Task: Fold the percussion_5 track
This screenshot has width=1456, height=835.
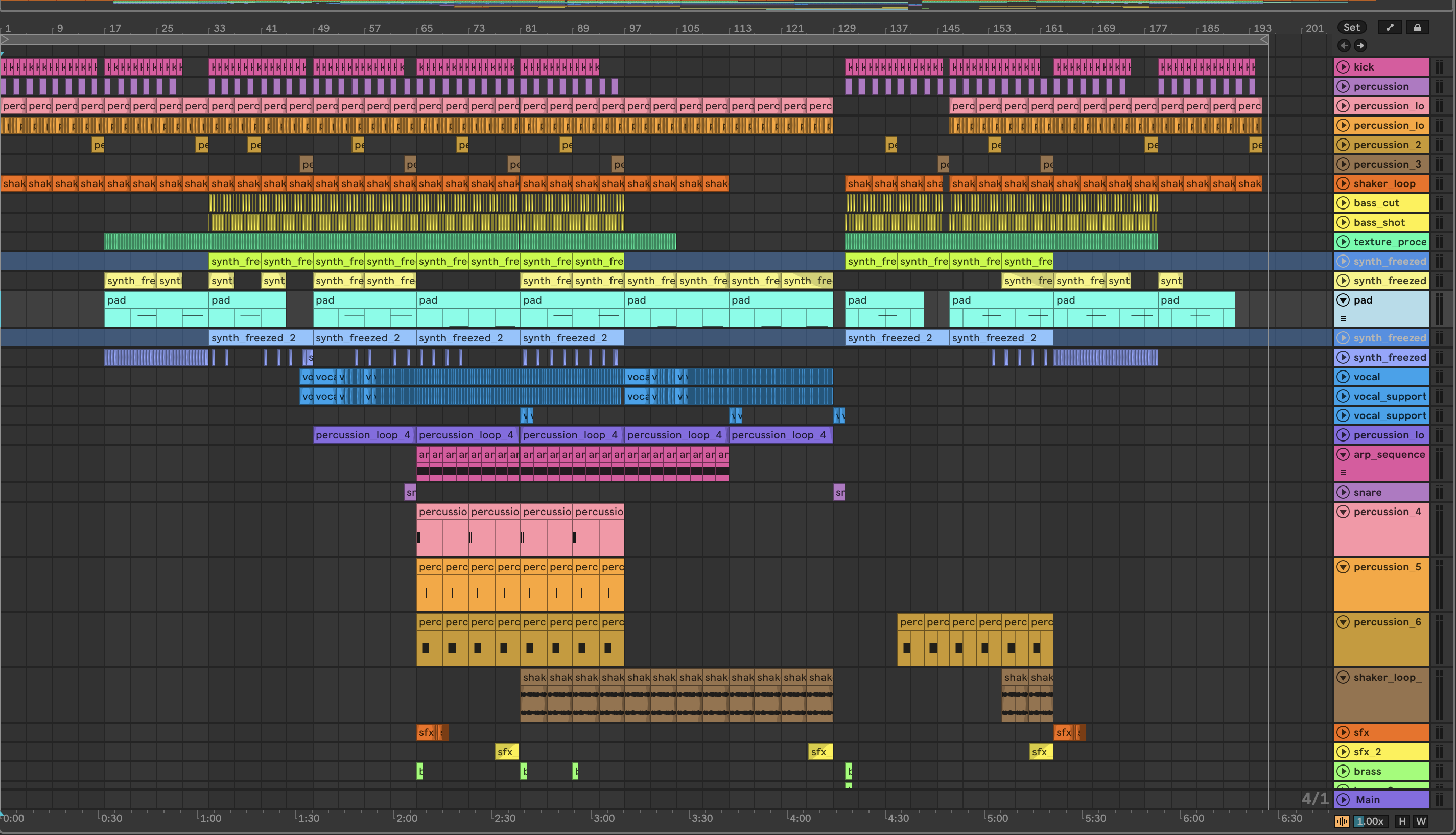Action: [x=1343, y=567]
